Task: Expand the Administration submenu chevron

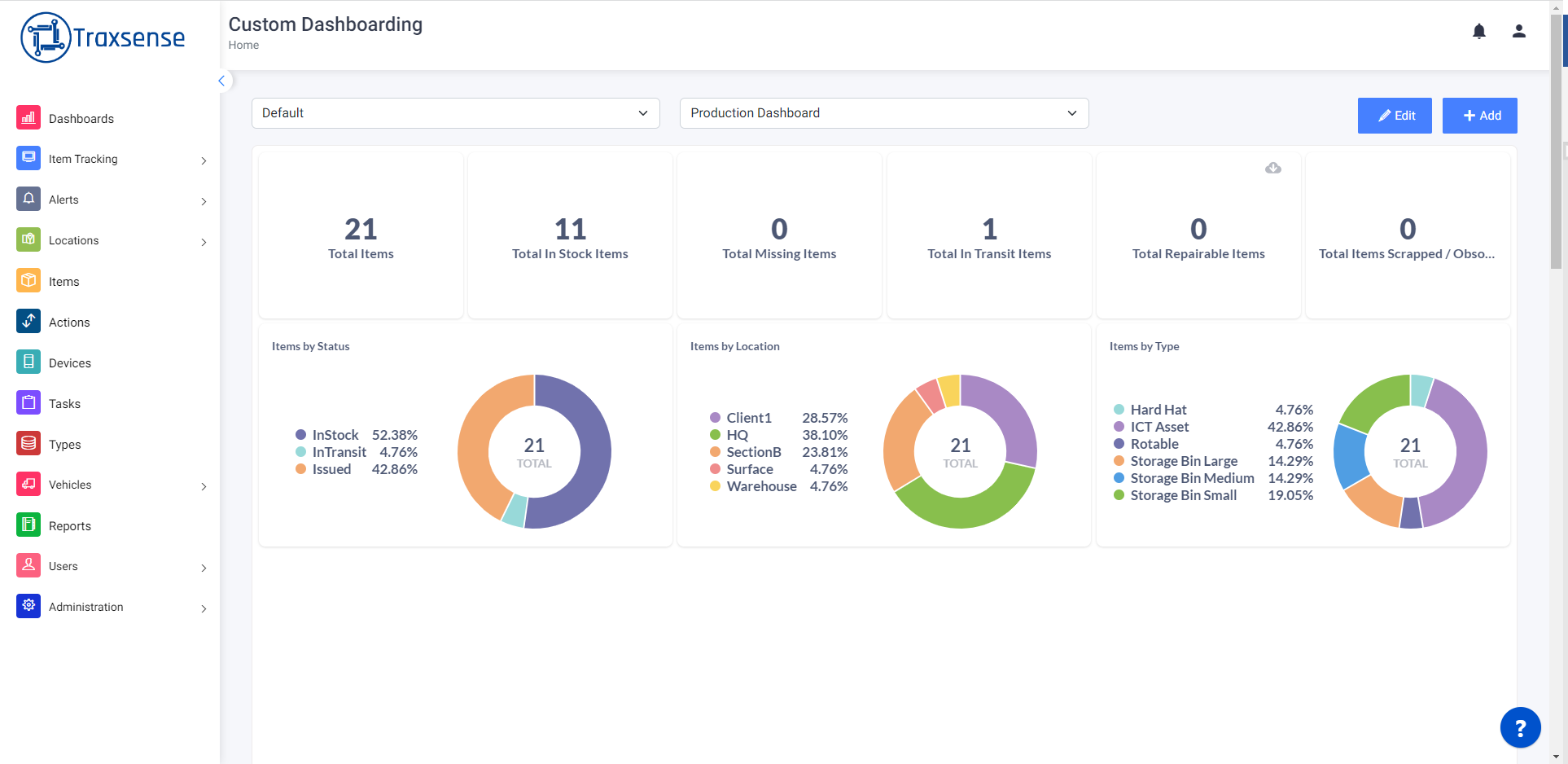Action: pos(204,608)
